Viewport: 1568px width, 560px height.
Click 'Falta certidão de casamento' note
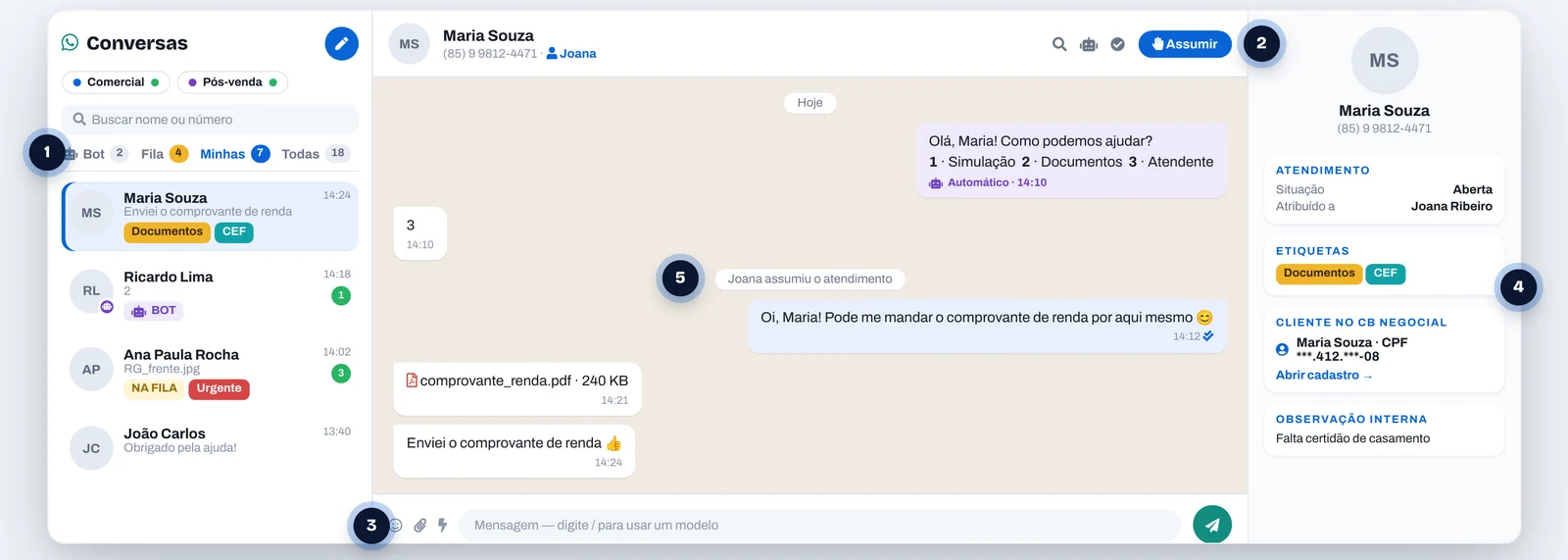pyautogui.click(x=1352, y=439)
